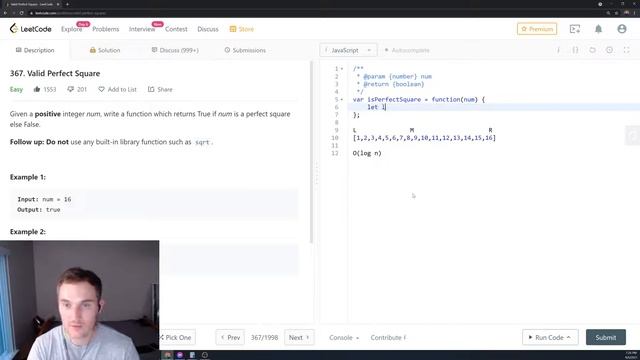The height and width of the screenshot is (360, 640).
Task: Click the problem title 367. Valid Perfect Square
Action: coord(55,73)
